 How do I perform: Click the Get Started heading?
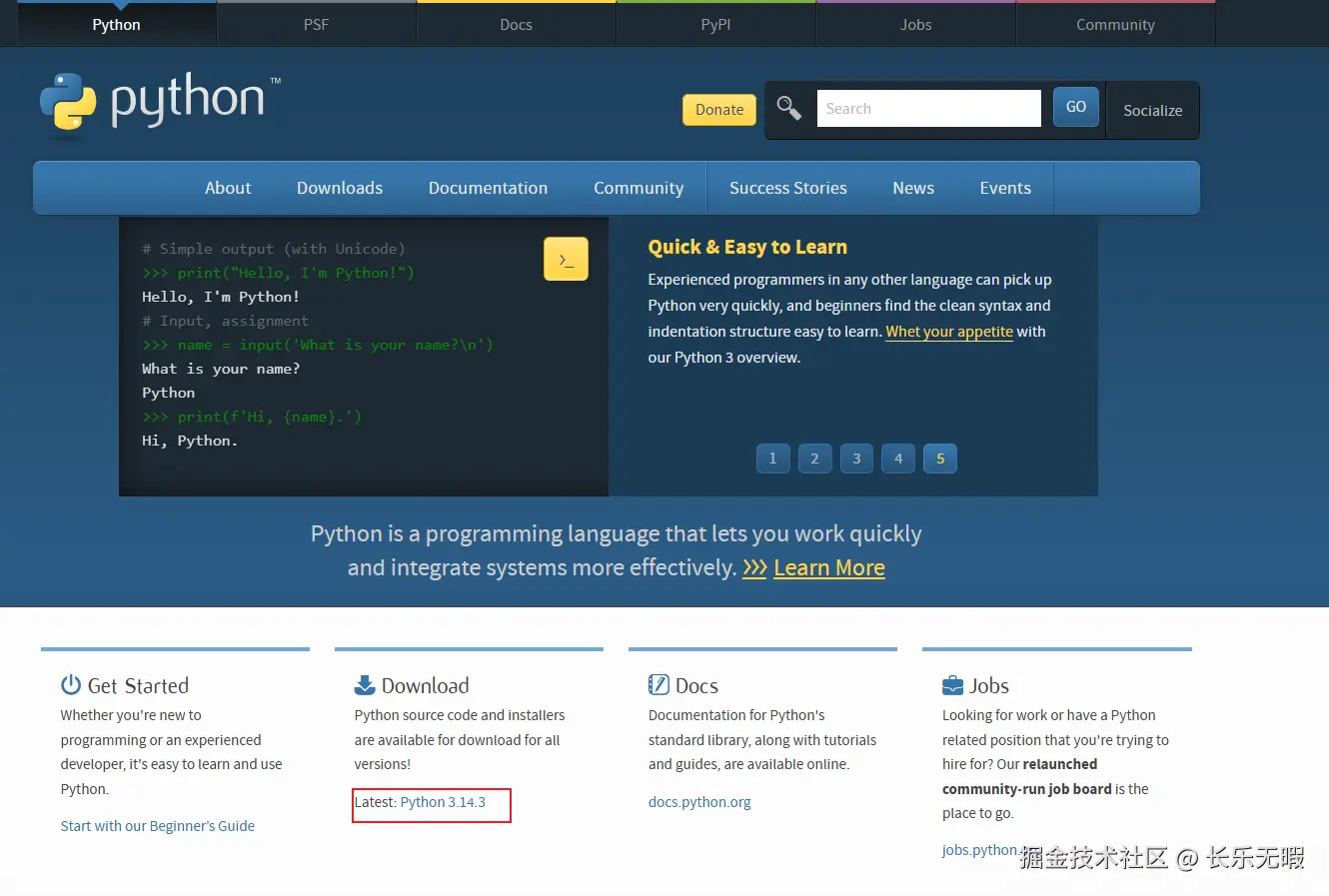coord(138,686)
